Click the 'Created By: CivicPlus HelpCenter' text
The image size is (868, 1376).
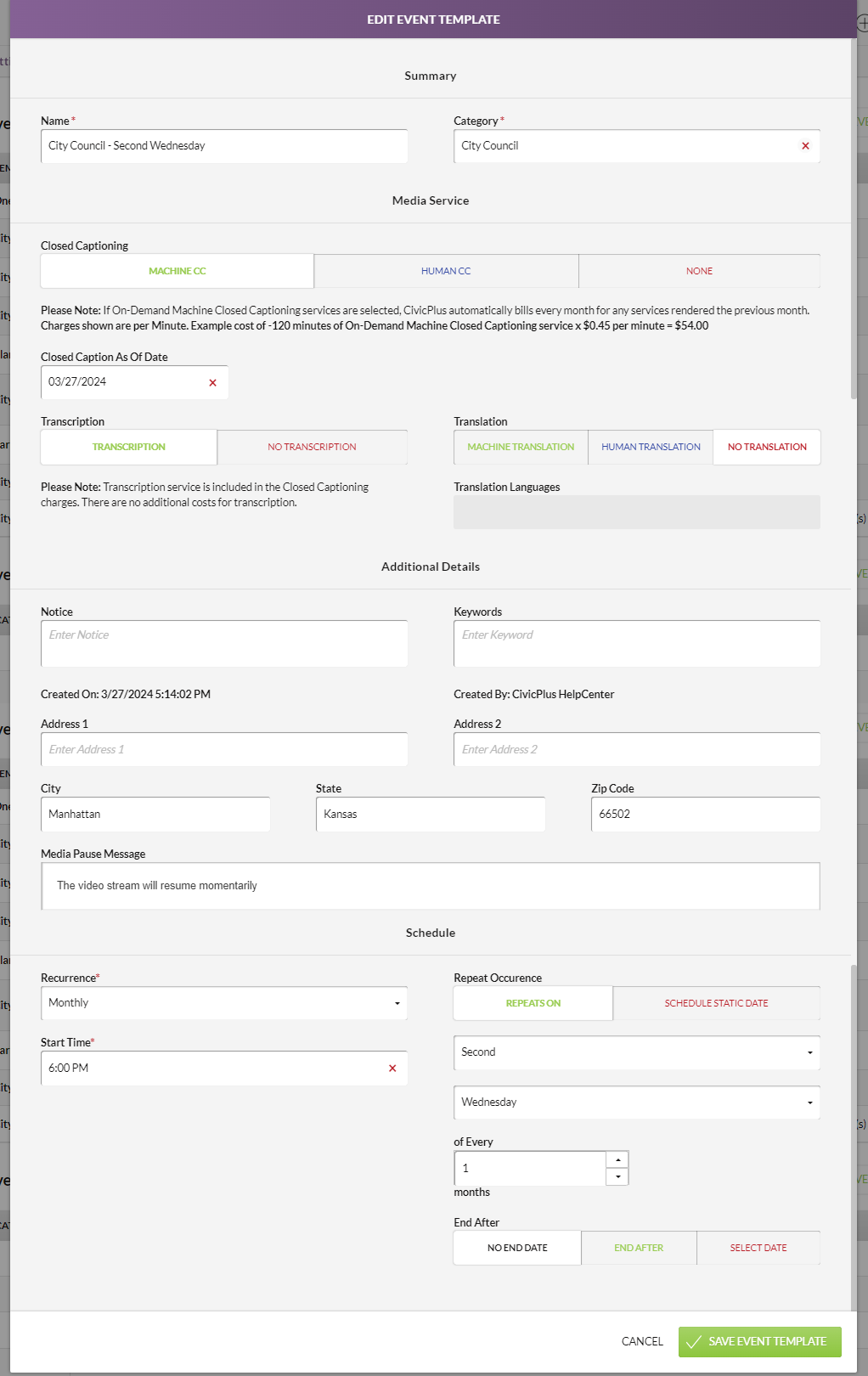click(x=533, y=694)
